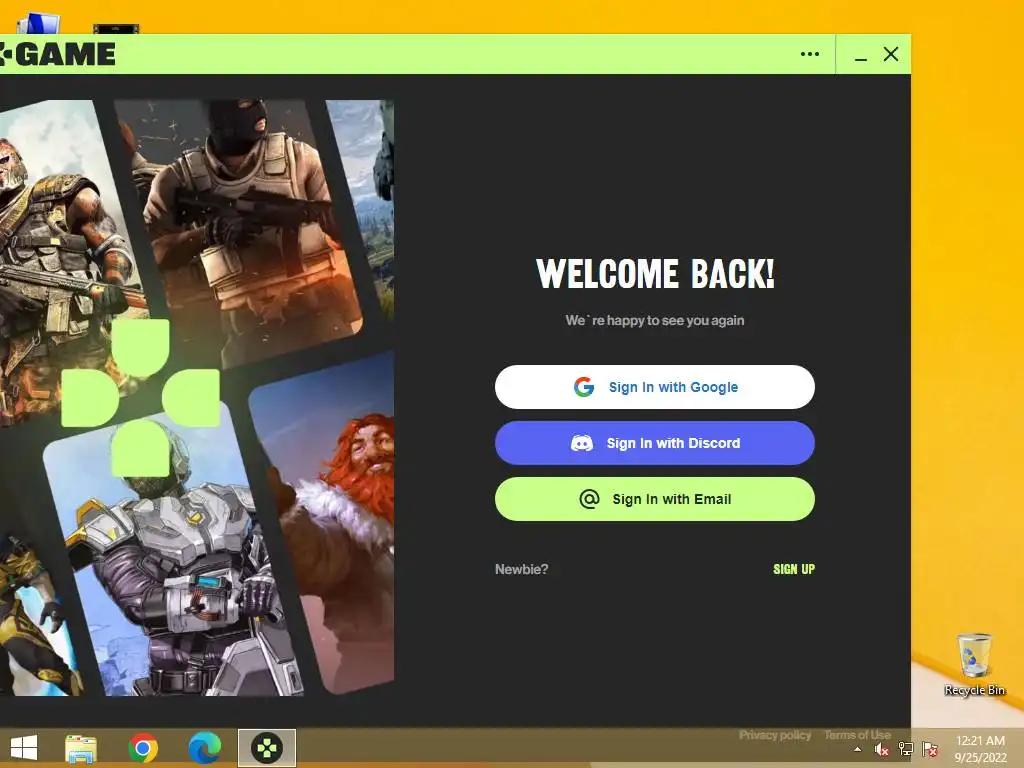1024x768 pixels.
Task: Select the game launcher taskbar icon
Action: pos(266,748)
